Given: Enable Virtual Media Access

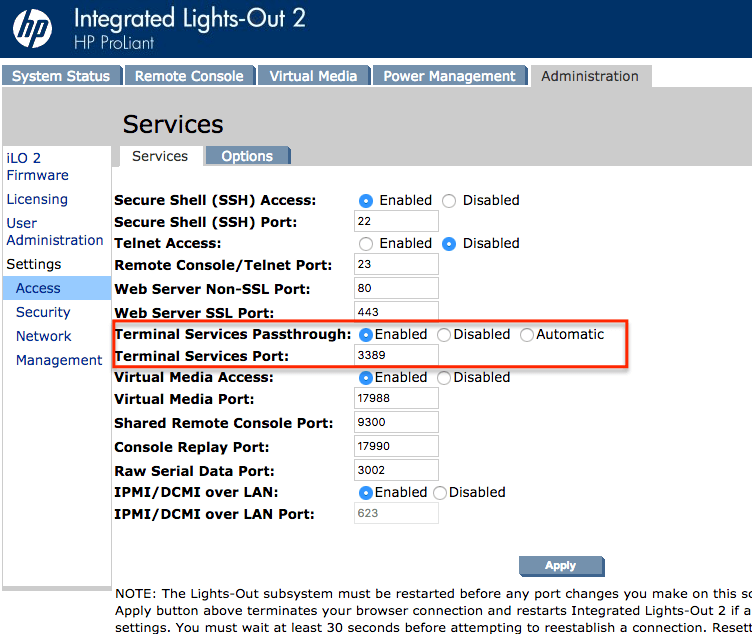Looking at the screenshot, I should (x=365, y=378).
